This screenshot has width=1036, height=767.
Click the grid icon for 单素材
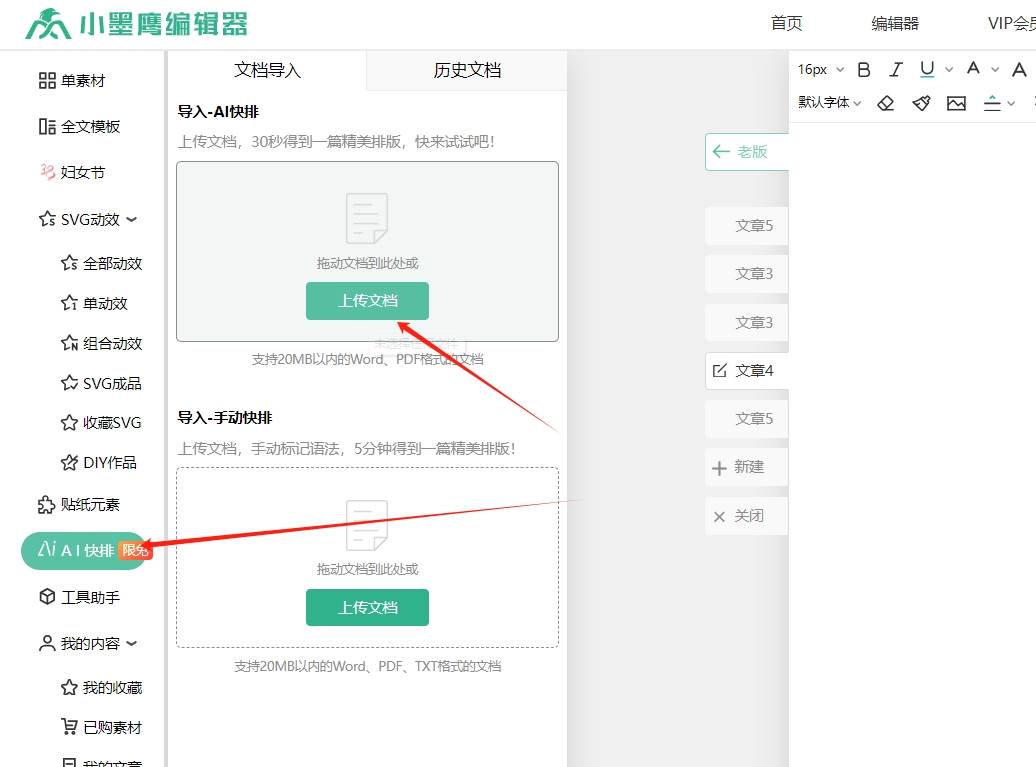pyautogui.click(x=47, y=81)
